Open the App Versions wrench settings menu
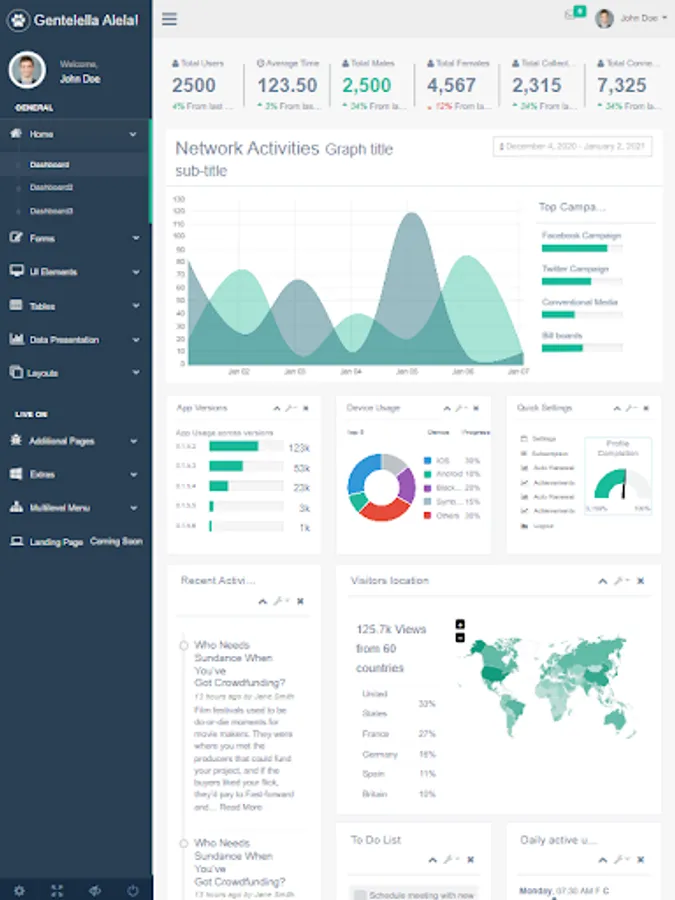Viewport: 675px width, 900px height. 291,408
